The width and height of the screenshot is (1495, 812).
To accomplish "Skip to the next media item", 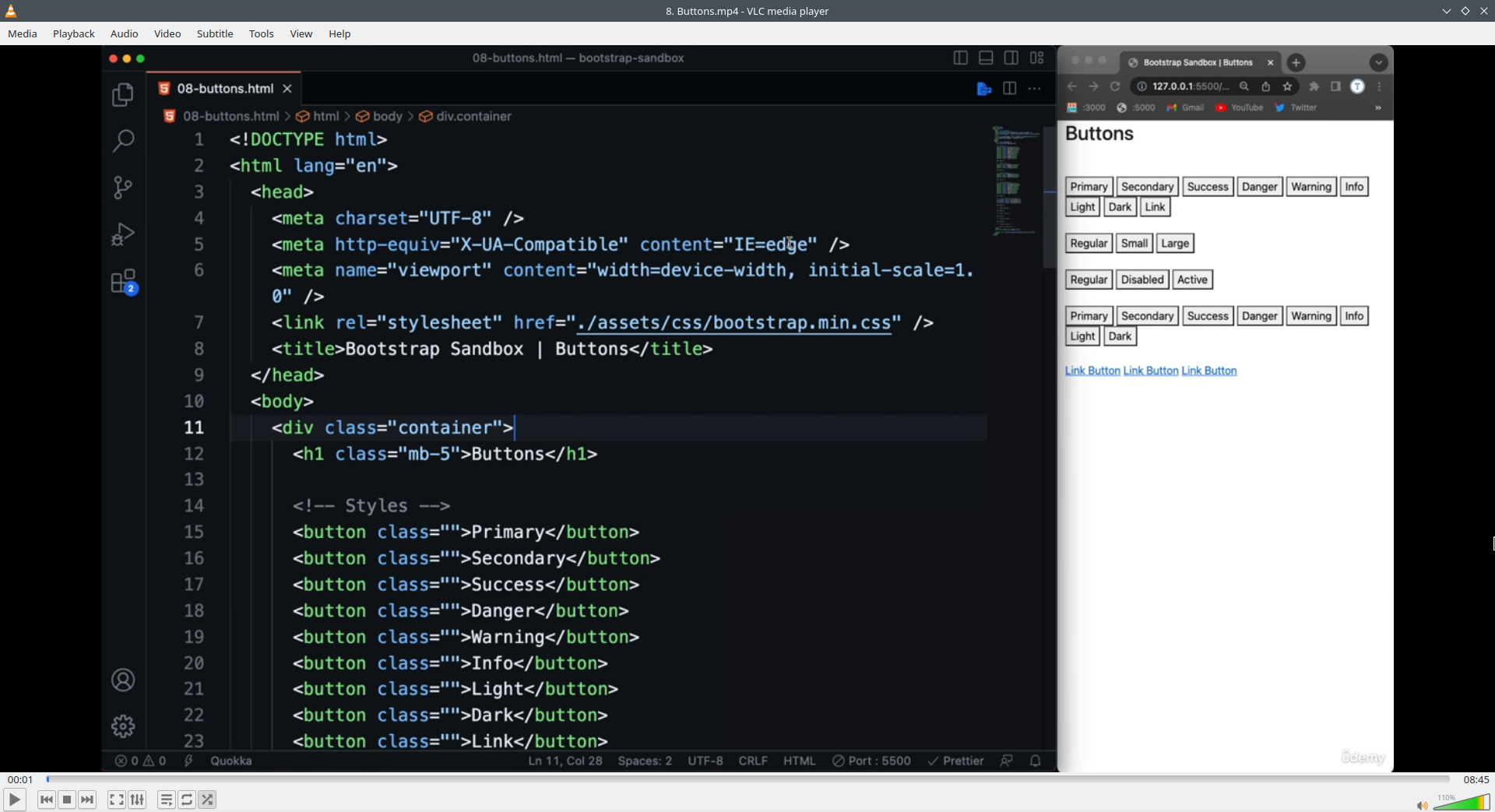I will [87, 800].
